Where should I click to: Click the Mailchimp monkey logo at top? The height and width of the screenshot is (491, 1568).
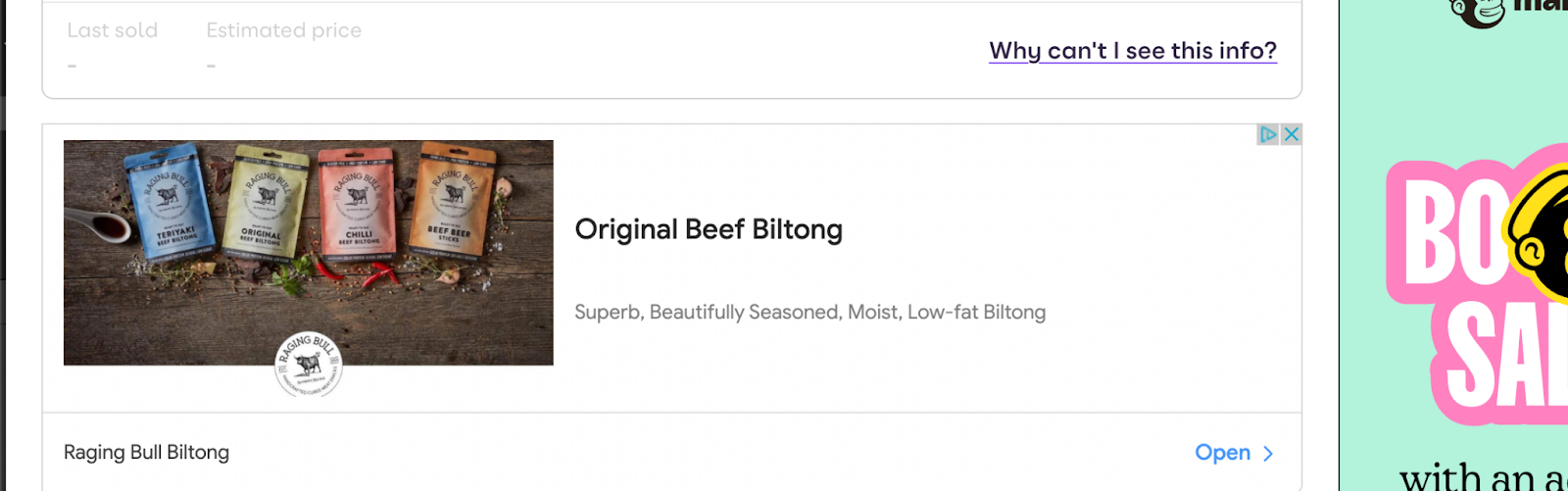[x=1478, y=12]
